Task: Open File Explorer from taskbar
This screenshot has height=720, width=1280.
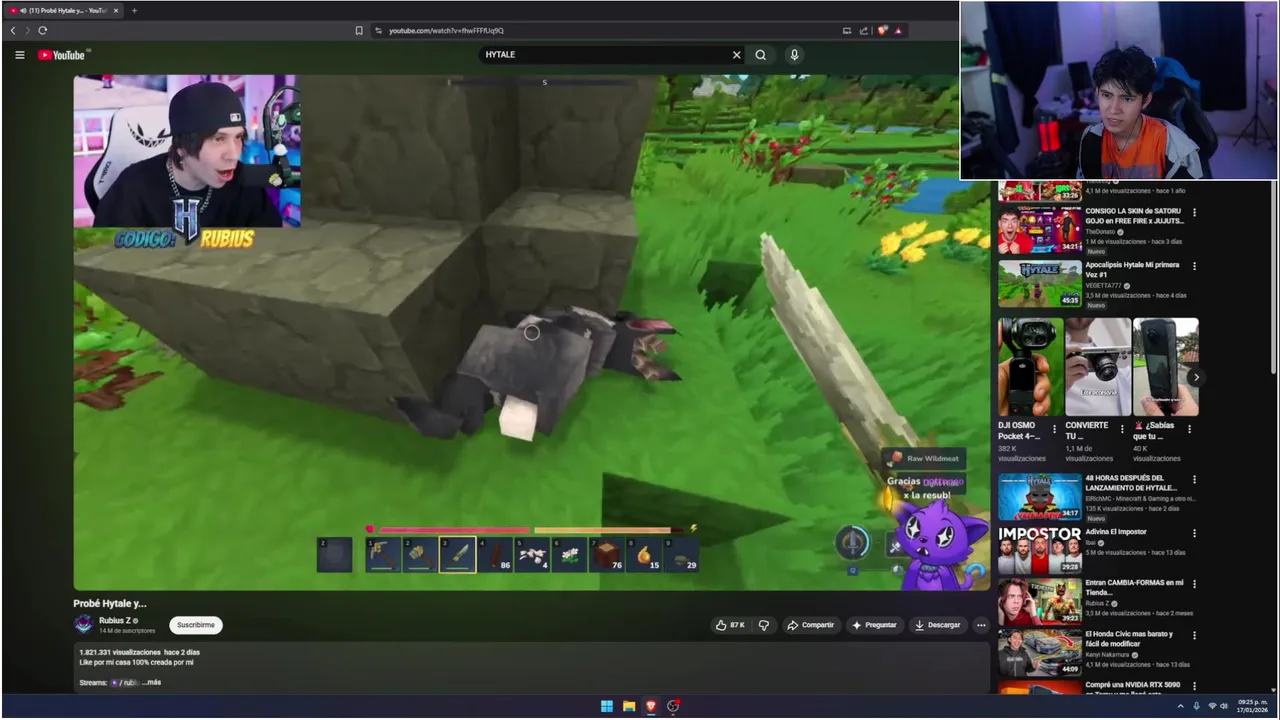Action: click(x=629, y=706)
